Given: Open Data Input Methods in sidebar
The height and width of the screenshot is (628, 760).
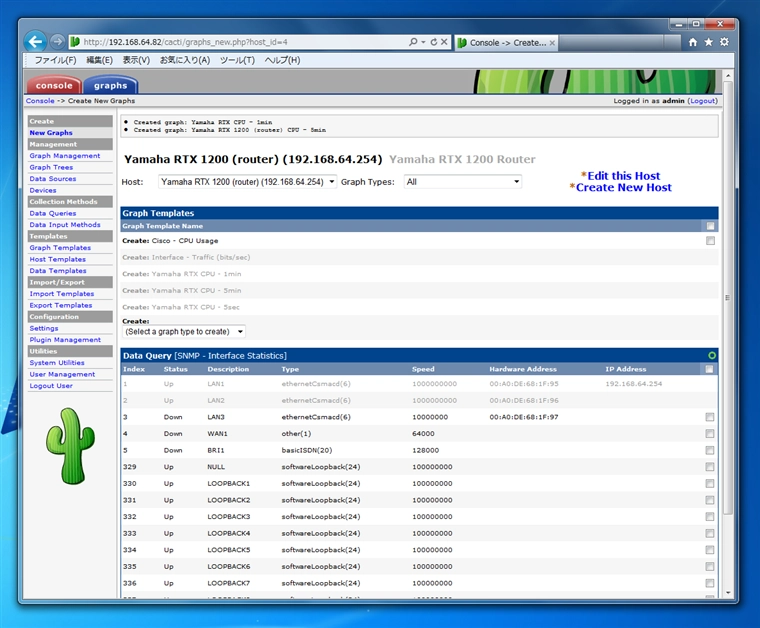Looking at the screenshot, I should [x=65, y=225].
